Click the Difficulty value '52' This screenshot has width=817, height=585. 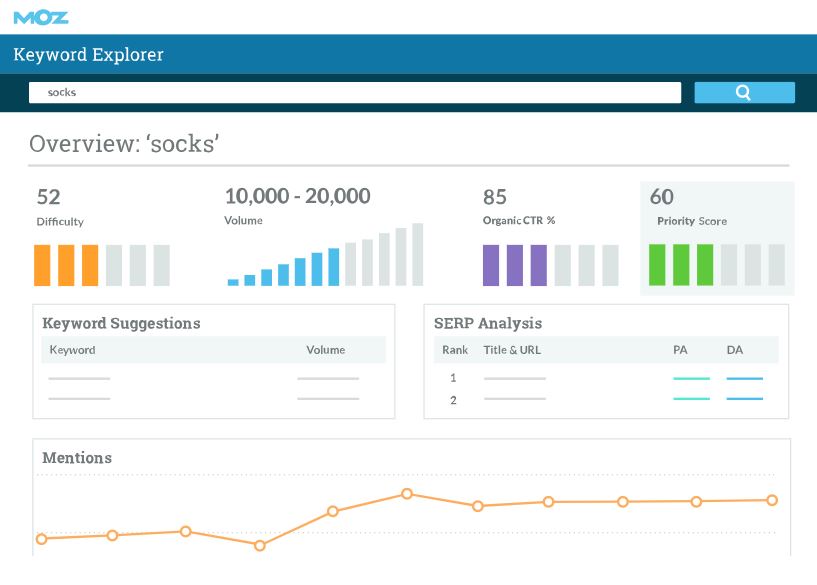coord(48,197)
